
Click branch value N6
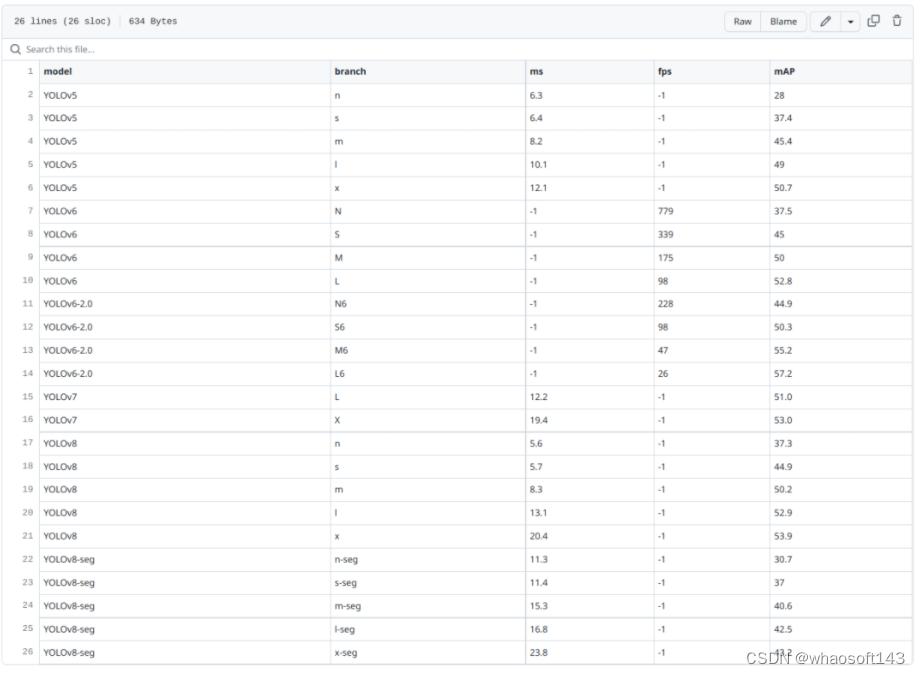tap(340, 304)
